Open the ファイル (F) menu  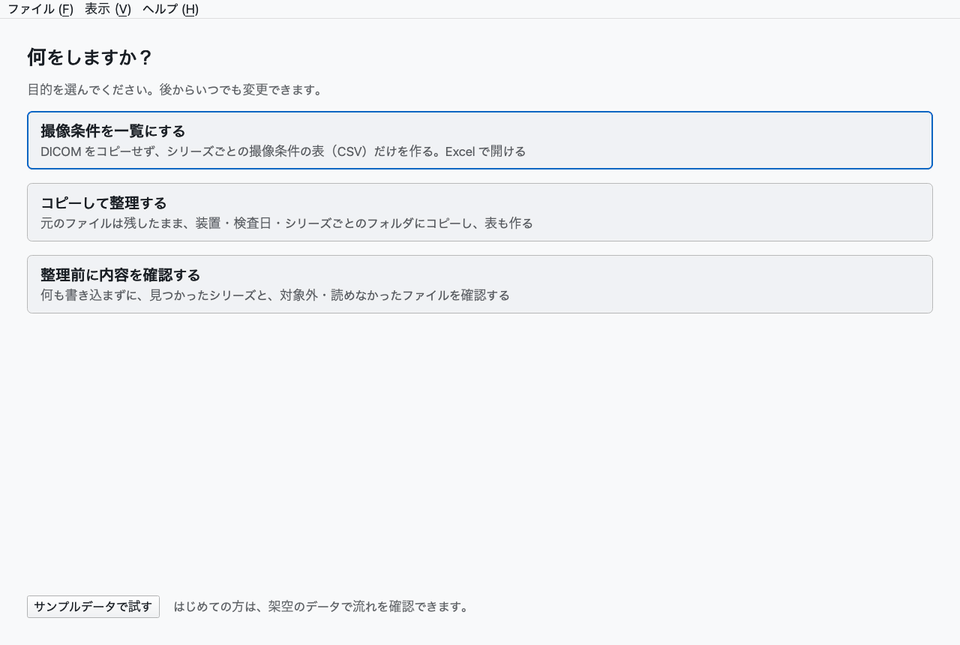point(40,9)
